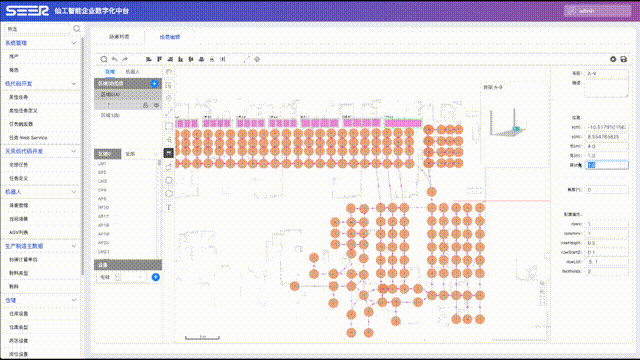Click the sidebar filter search field
Viewport: 640px width, 360px height.
coord(38,29)
